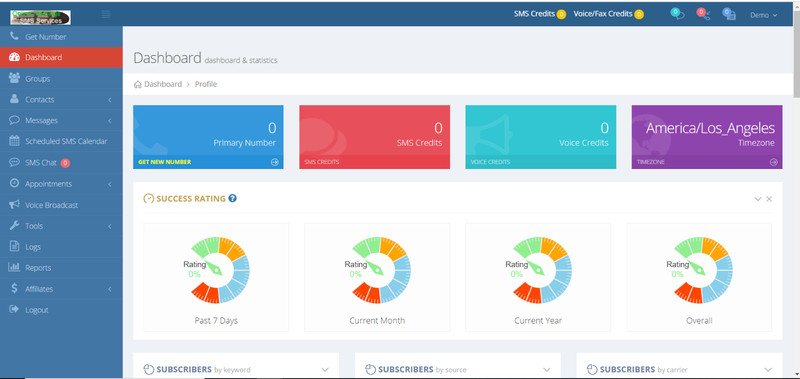Click arrow icon on Primary Number card
This screenshot has height=379, width=800.
pyautogui.click(x=274, y=162)
